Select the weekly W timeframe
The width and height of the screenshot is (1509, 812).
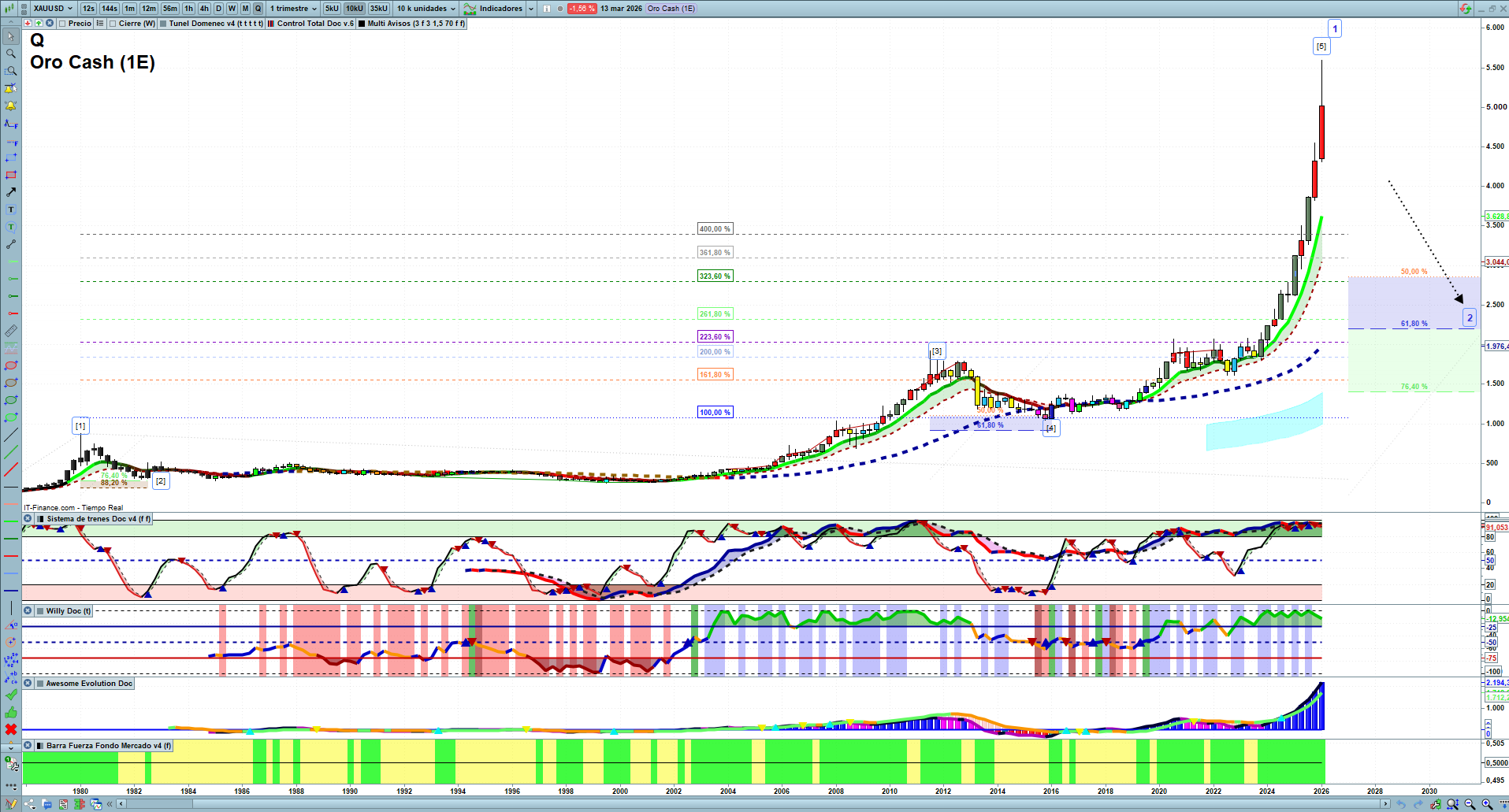coord(232,9)
